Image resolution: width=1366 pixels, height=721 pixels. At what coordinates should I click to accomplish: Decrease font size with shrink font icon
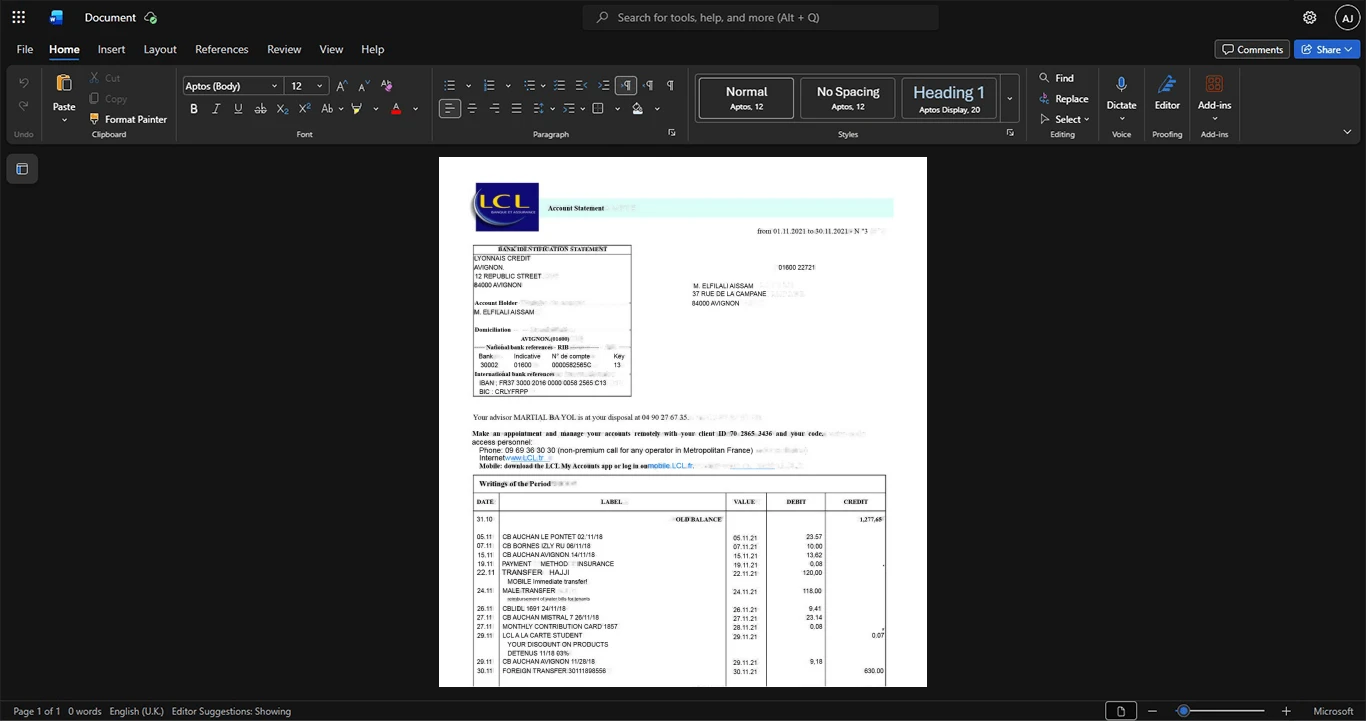[x=363, y=86]
